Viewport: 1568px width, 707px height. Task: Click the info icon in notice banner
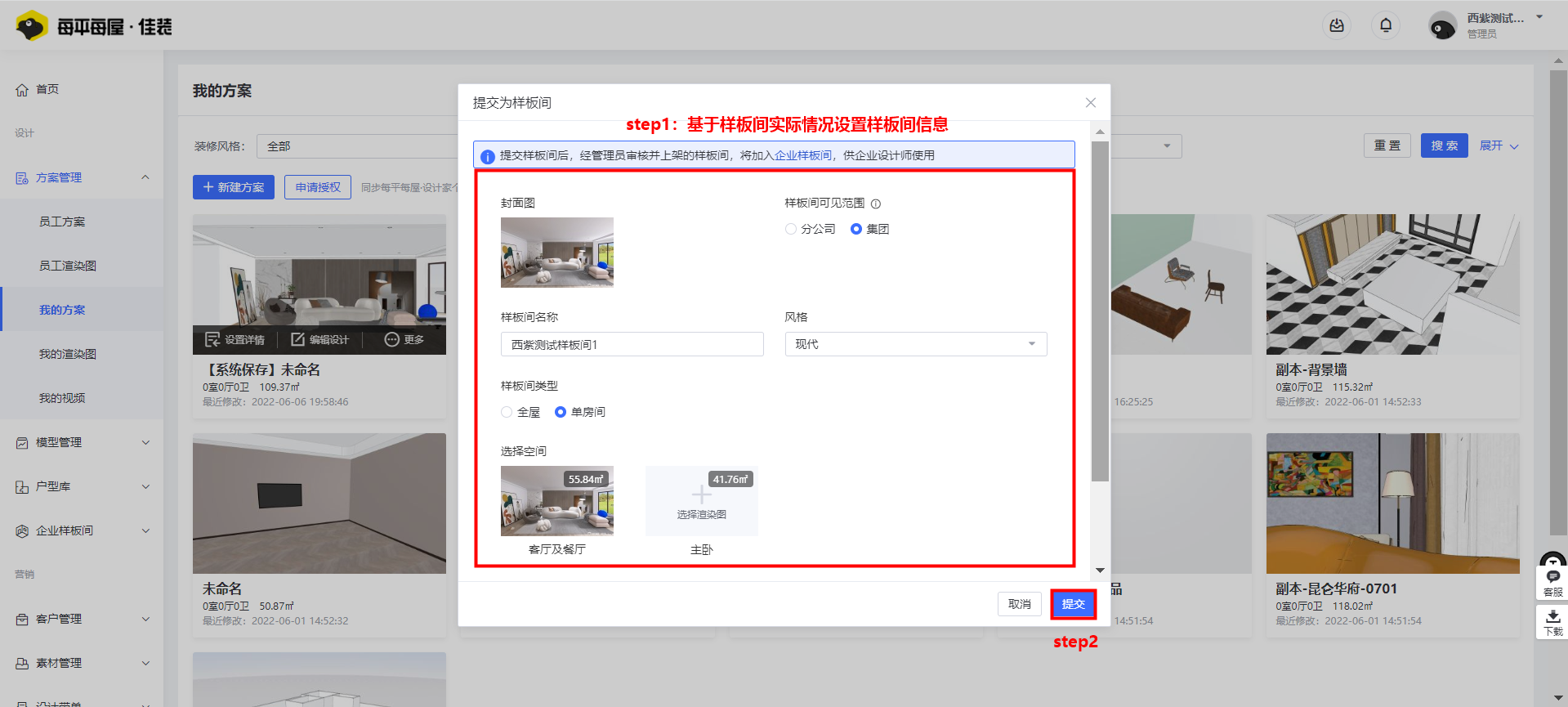(487, 156)
